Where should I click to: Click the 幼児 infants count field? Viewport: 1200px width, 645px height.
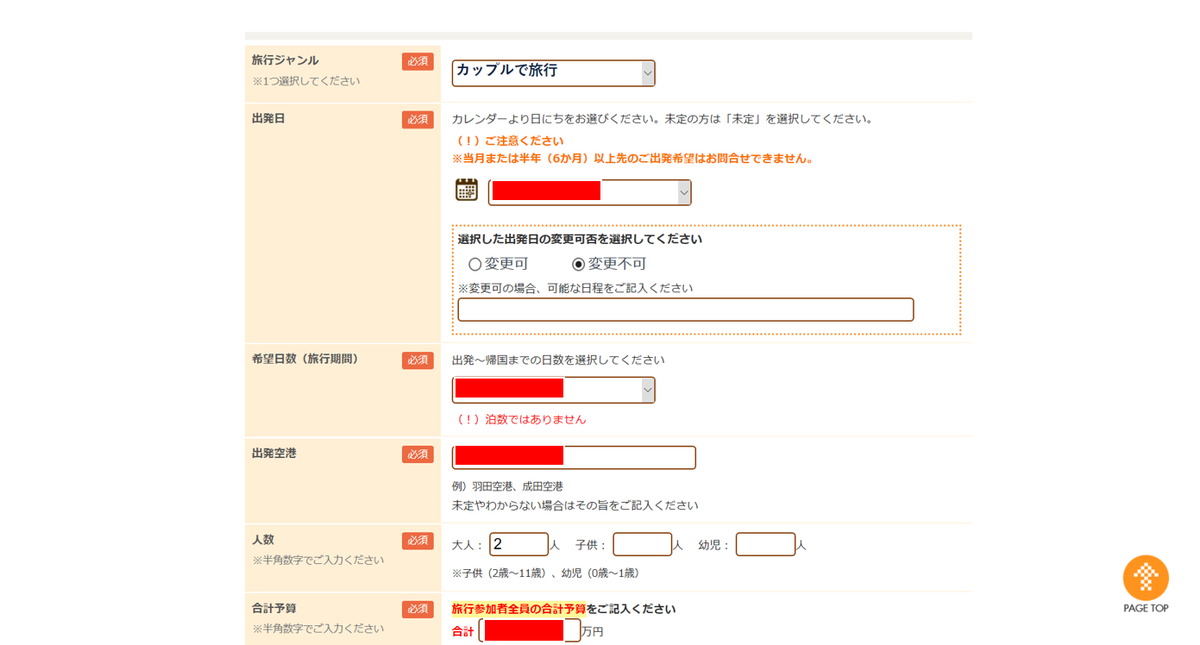point(765,544)
